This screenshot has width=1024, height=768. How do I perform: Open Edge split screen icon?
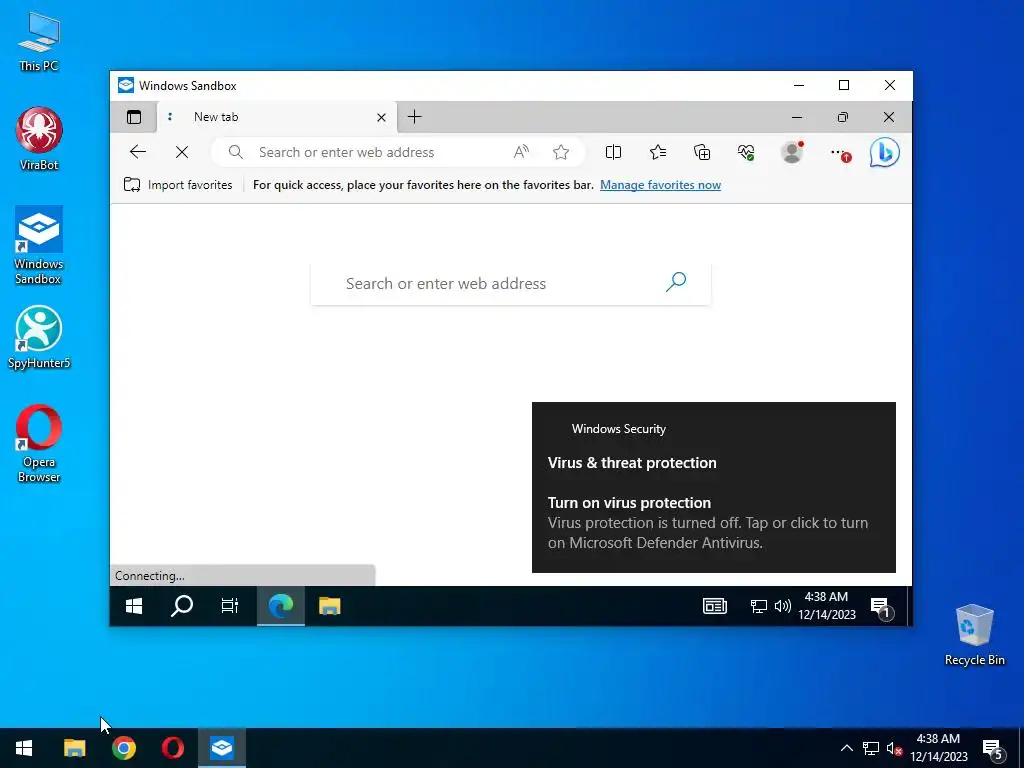coord(613,152)
